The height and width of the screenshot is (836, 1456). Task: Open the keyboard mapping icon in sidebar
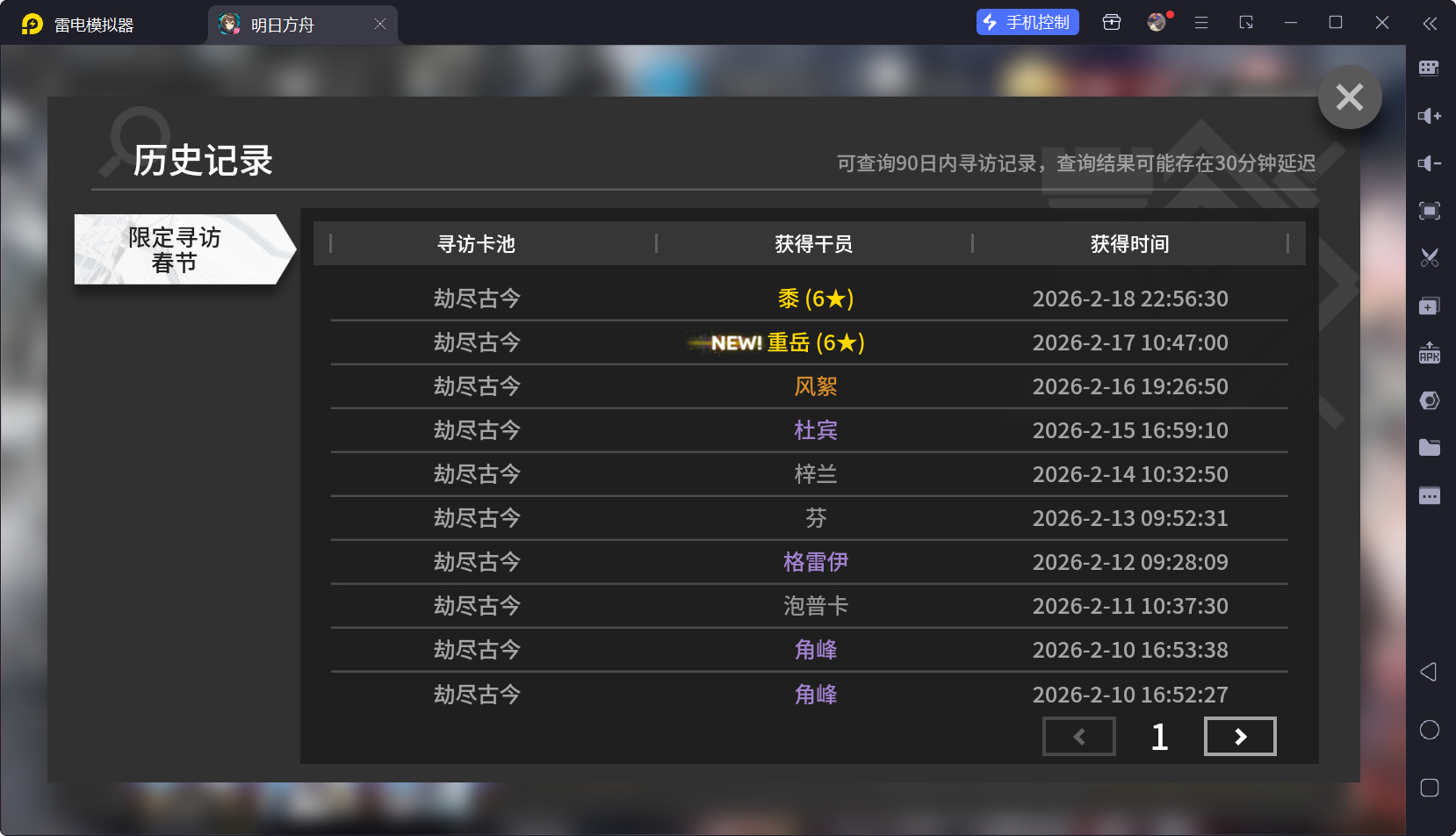(1429, 68)
